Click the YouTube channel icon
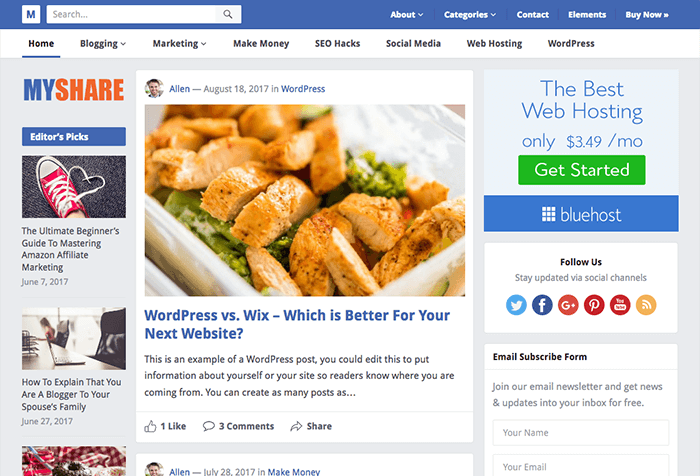Viewport: 700px width, 476px height. click(620, 305)
